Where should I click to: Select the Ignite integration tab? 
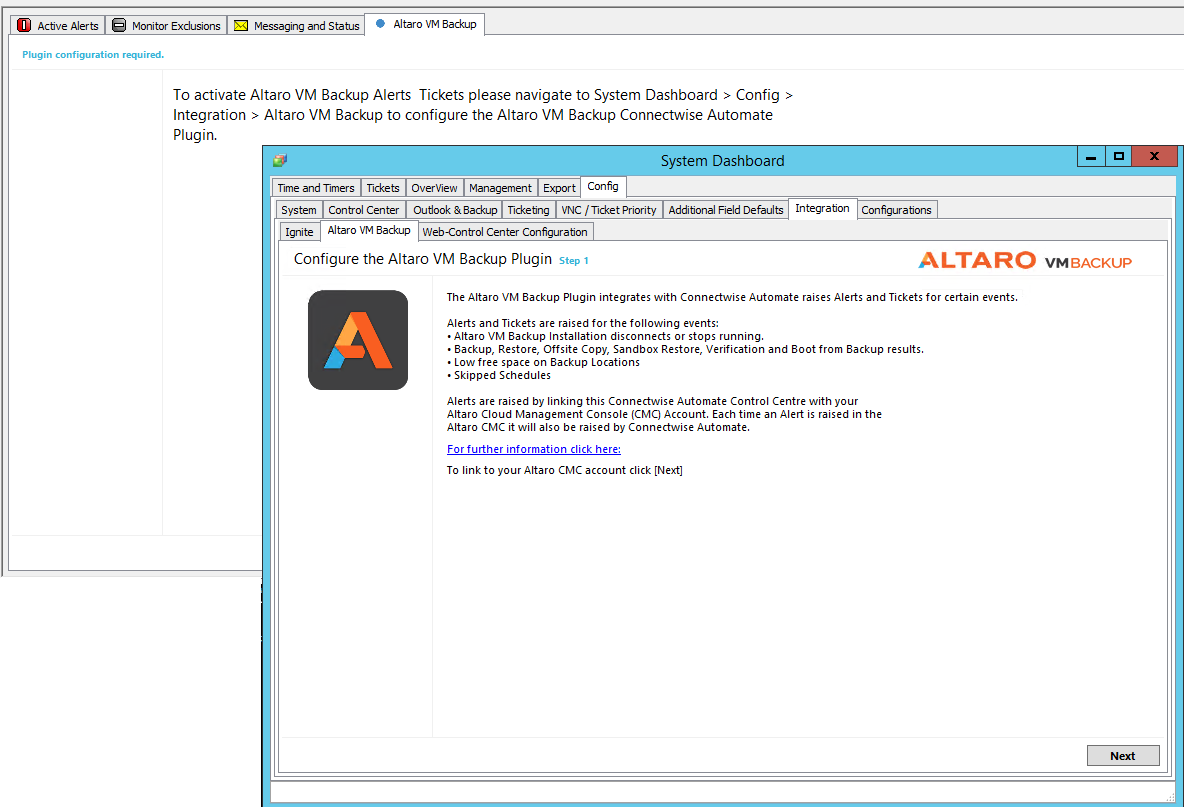(x=299, y=231)
